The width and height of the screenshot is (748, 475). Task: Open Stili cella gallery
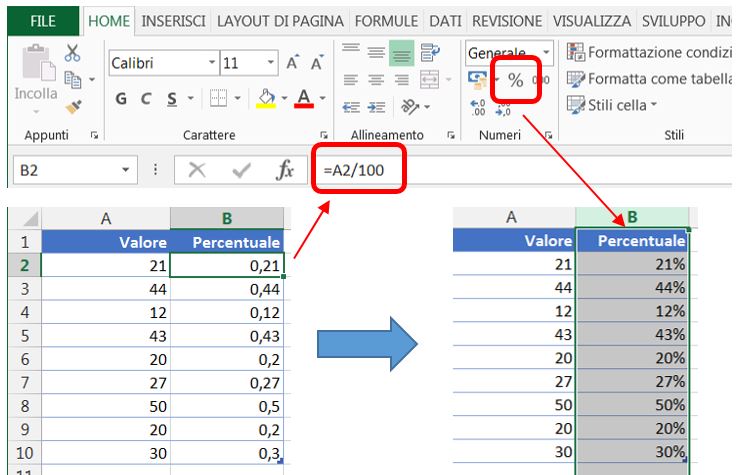coord(612,105)
